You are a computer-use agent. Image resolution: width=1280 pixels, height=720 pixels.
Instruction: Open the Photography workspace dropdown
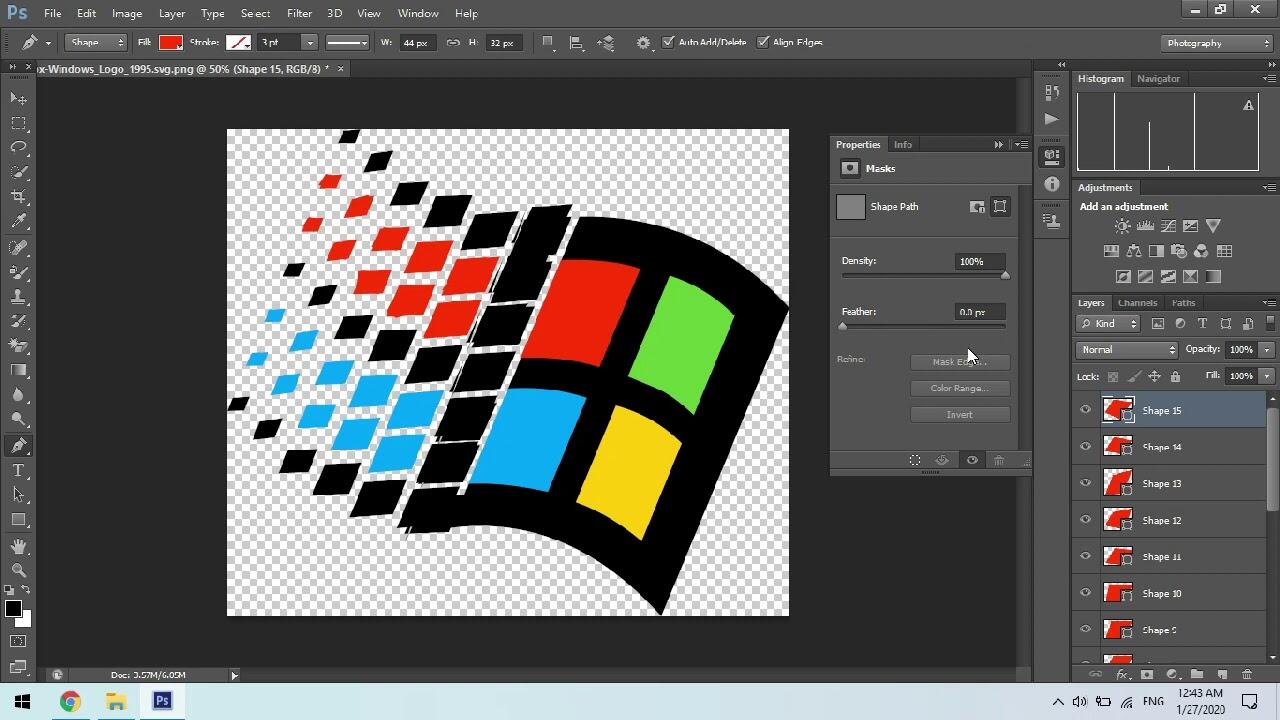1217,43
